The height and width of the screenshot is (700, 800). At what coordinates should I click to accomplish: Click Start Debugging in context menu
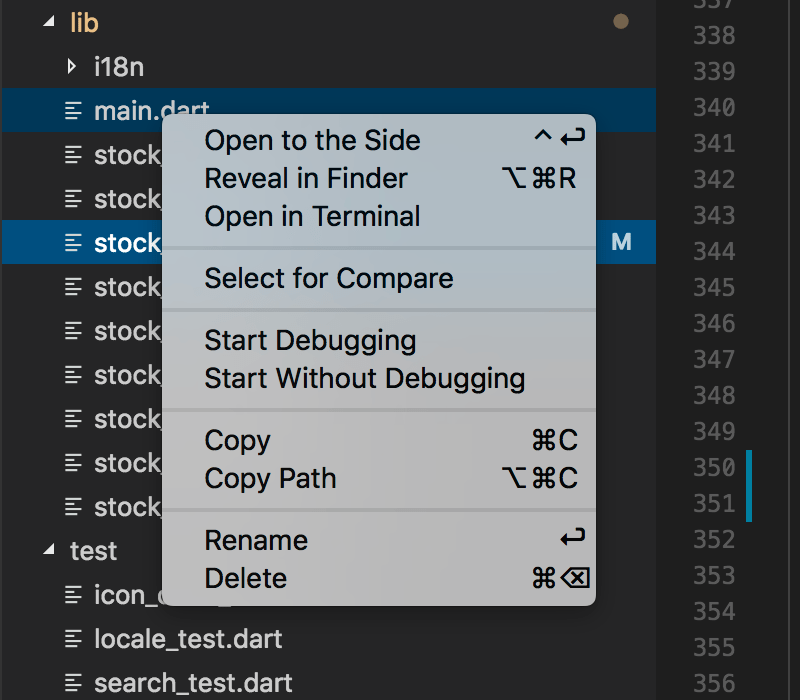tap(310, 341)
